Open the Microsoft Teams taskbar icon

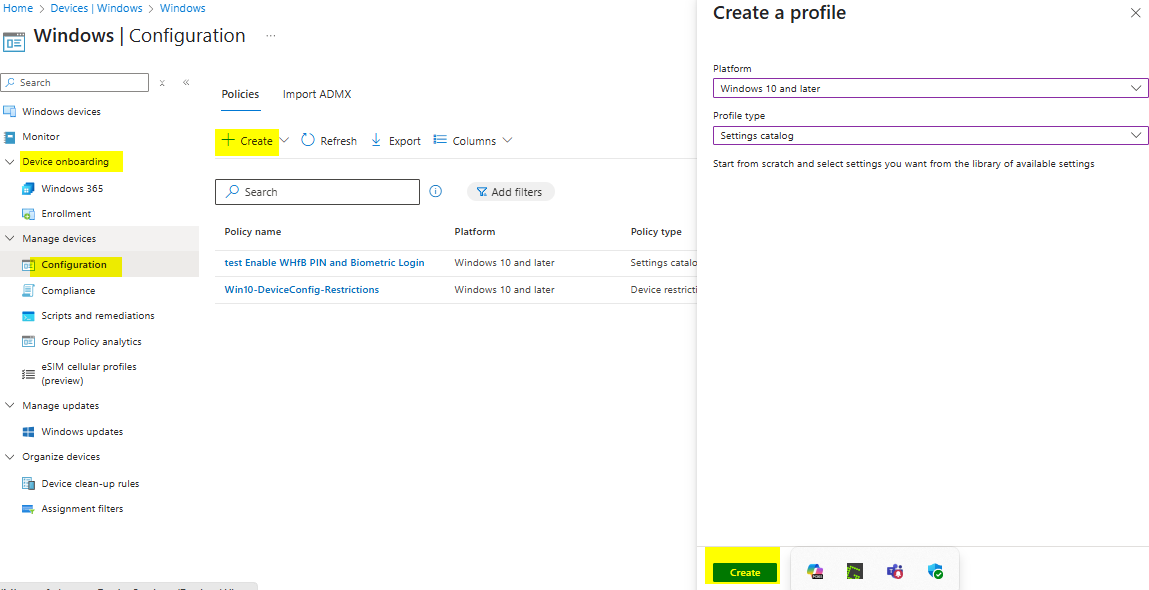895,572
